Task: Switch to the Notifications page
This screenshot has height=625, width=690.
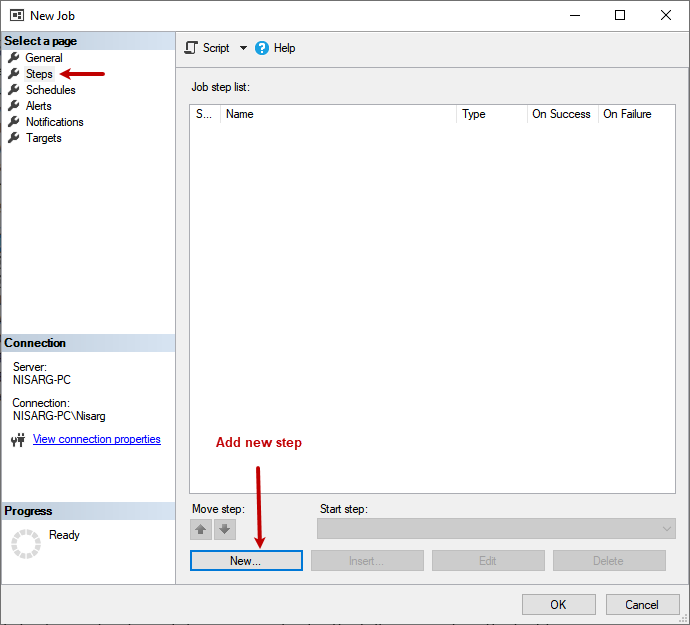Action: click(x=55, y=122)
